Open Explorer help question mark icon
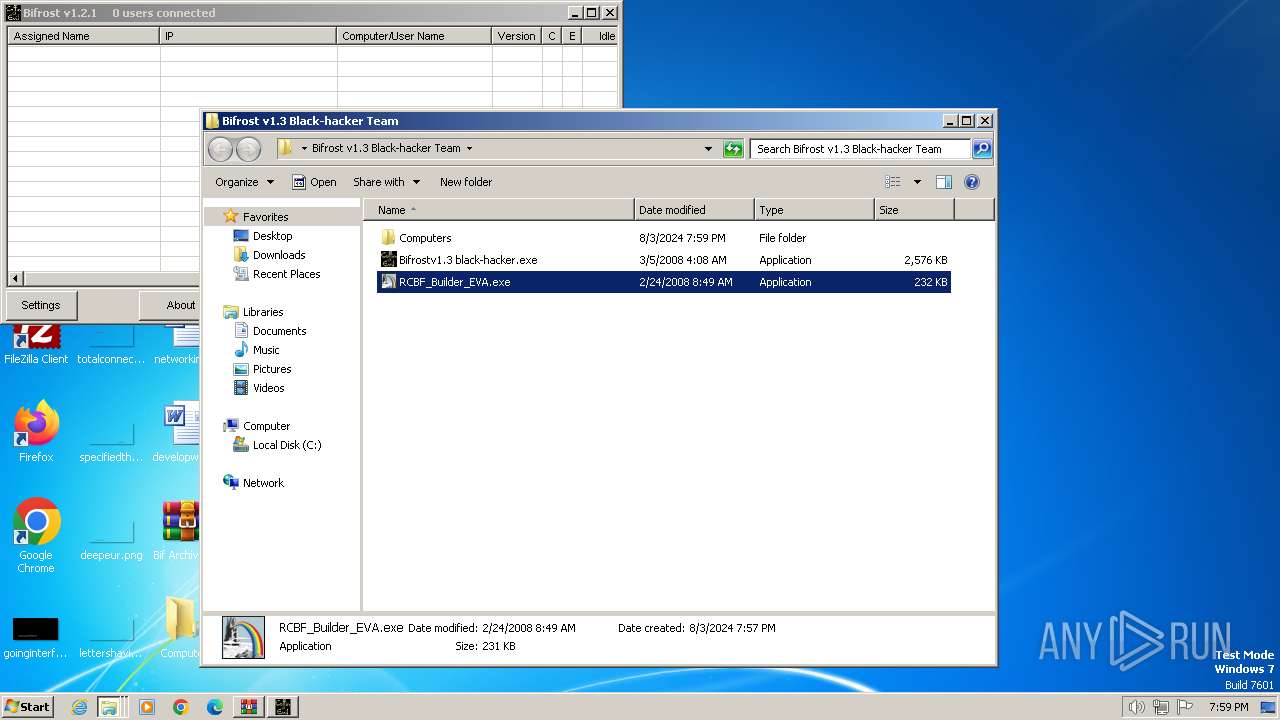 click(972, 182)
